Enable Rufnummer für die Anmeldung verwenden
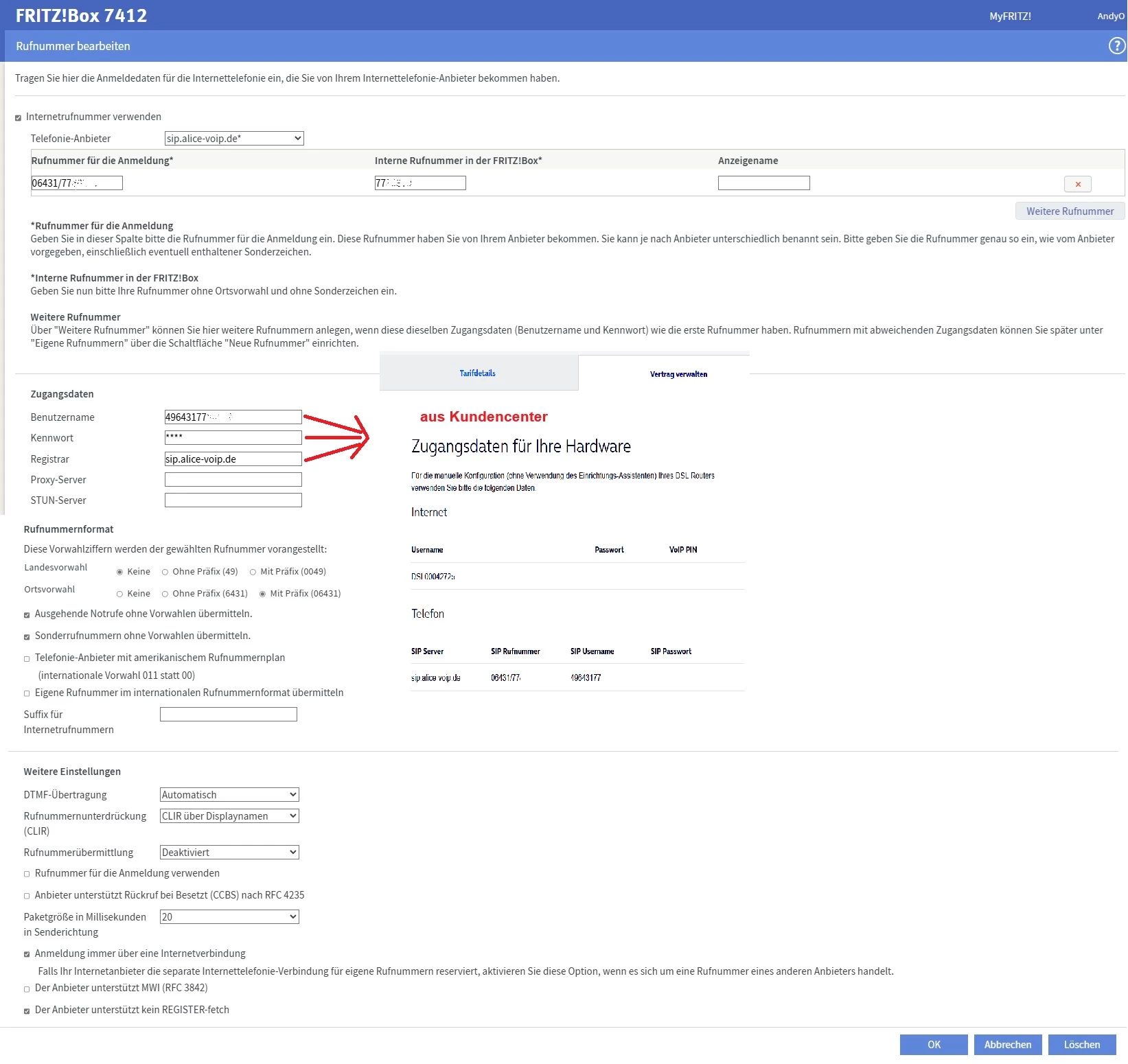This screenshot has height=1064, width=1128. (27, 874)
